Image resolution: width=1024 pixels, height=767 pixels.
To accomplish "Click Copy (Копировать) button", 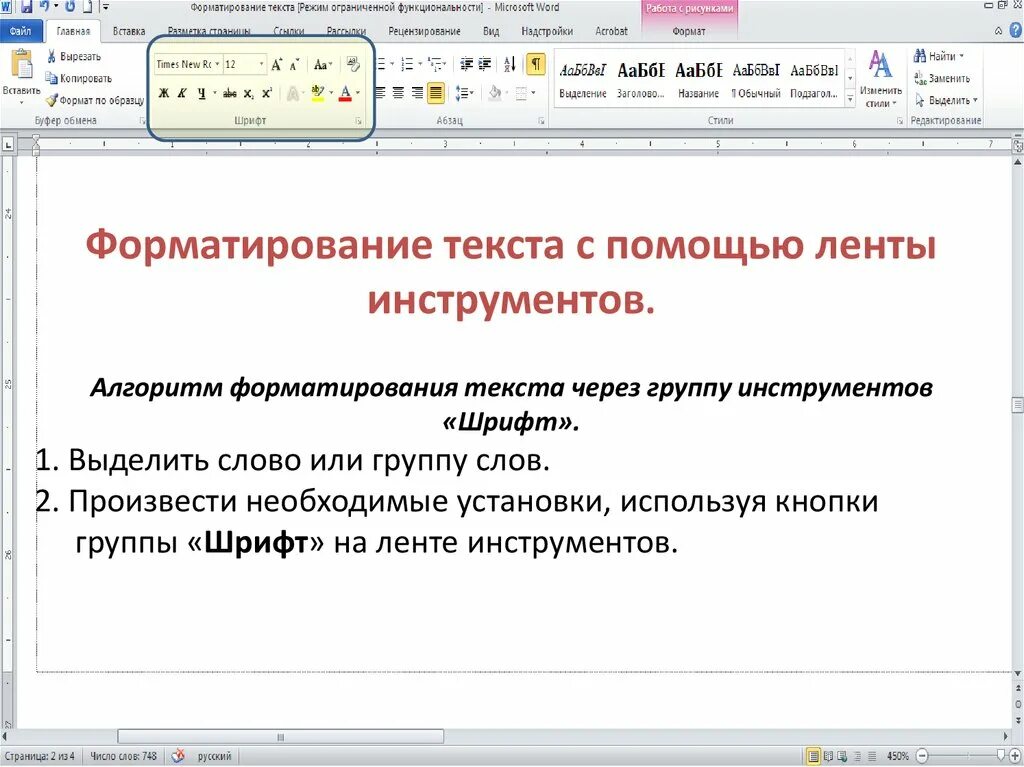I will coord(78,78).
